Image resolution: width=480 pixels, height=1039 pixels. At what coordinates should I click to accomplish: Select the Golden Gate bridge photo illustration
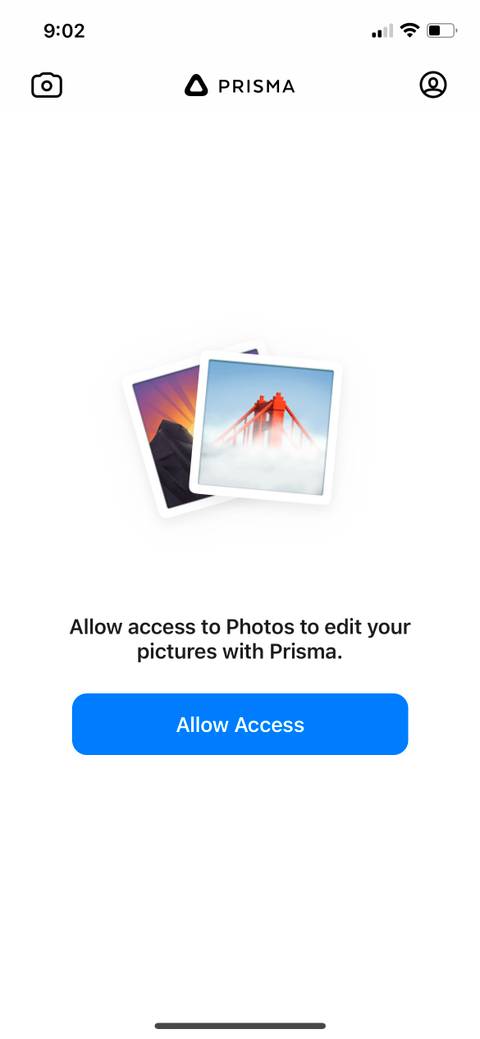[x=266, y=428]
